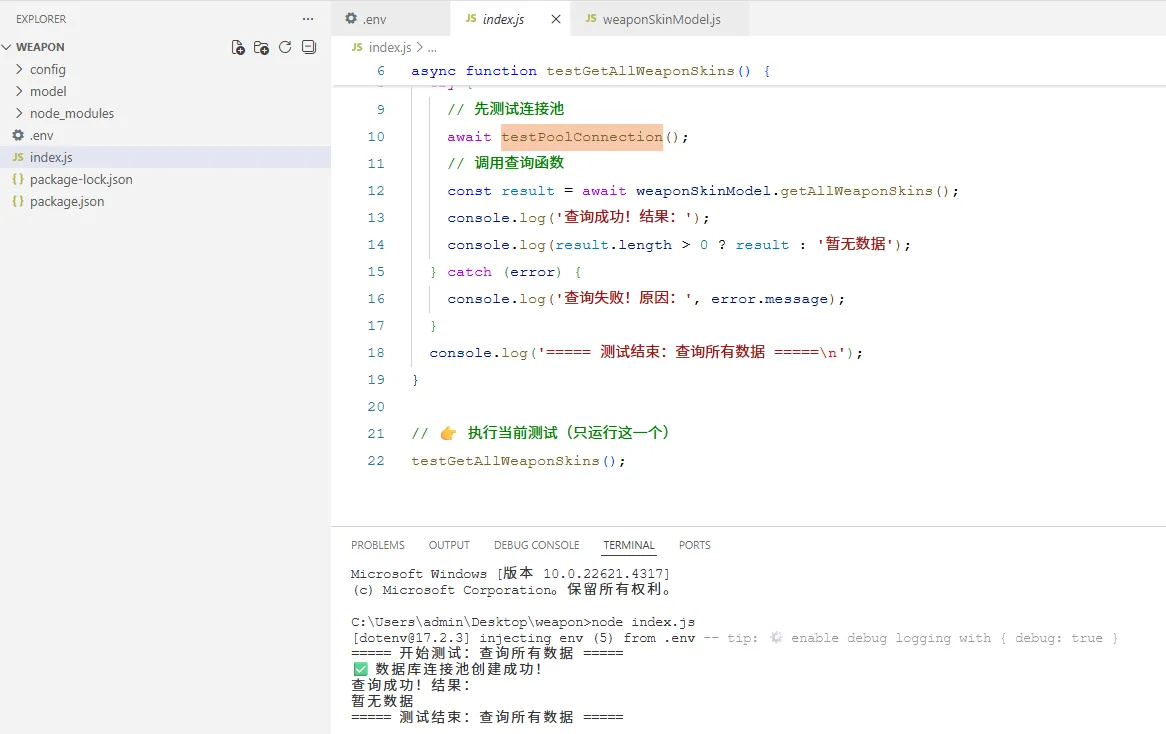Click the gear icon of .env in explorer
Screen dimensions: 1166x734
click(x=18, y=135)
